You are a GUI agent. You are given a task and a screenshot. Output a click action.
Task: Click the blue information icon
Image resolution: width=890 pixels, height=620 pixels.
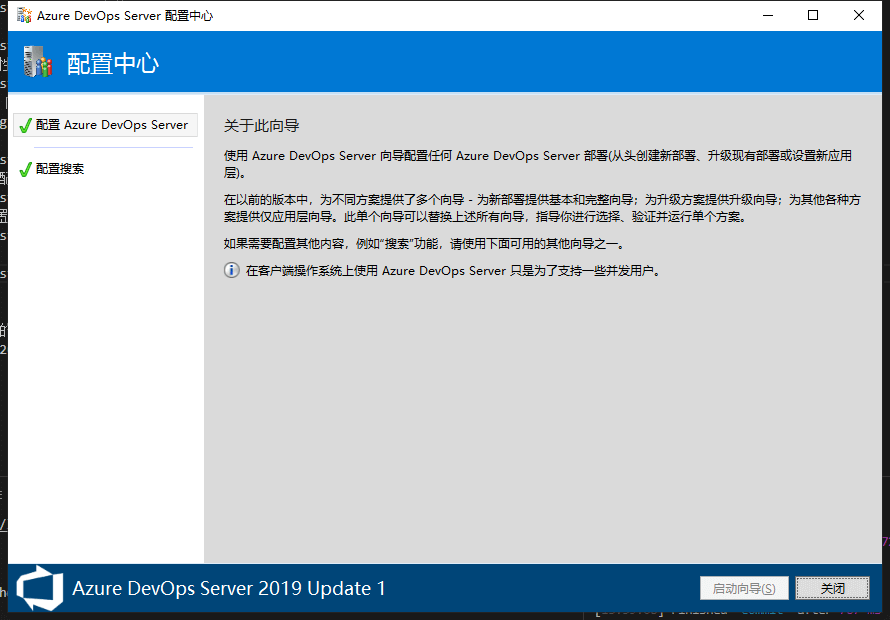pos(231,270)
